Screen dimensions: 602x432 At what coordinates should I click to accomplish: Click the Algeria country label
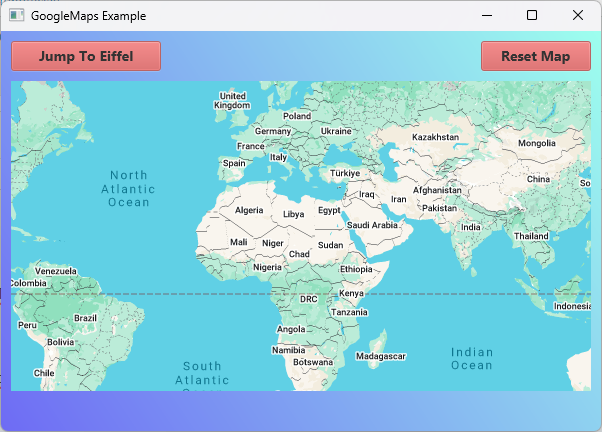point(249,210)
